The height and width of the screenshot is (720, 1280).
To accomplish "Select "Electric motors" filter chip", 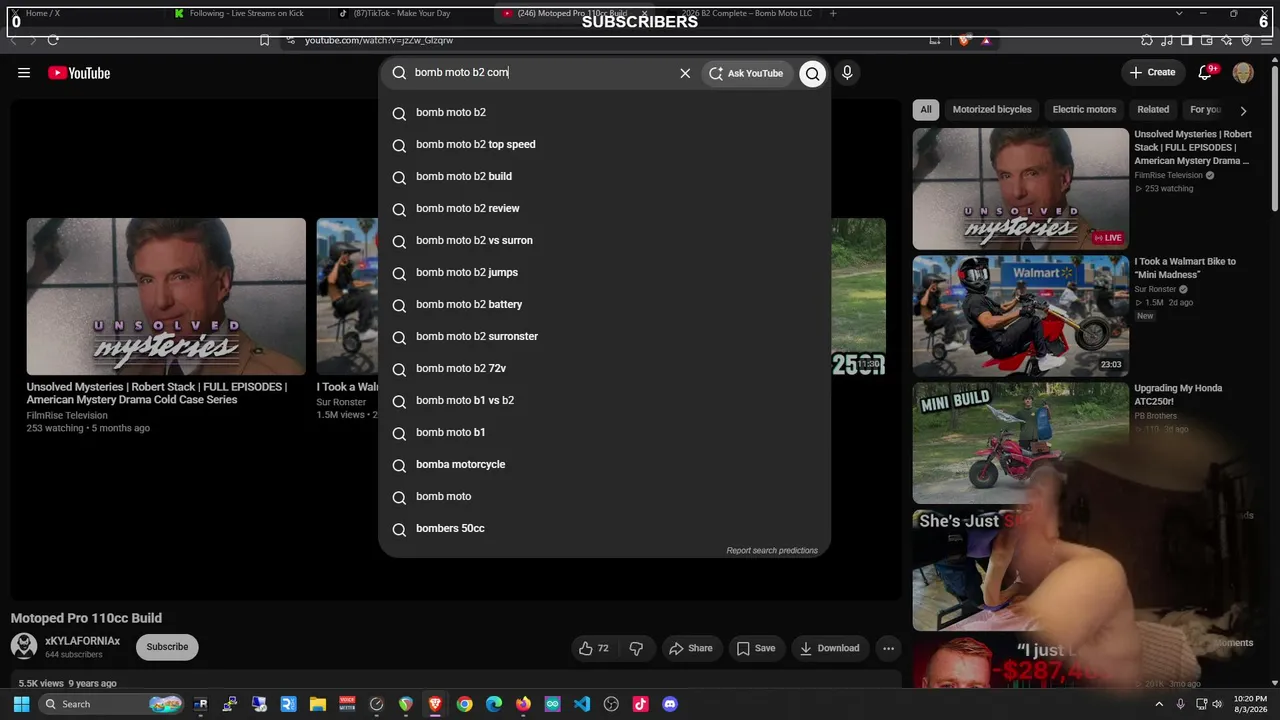I will tap(1084, 110).
